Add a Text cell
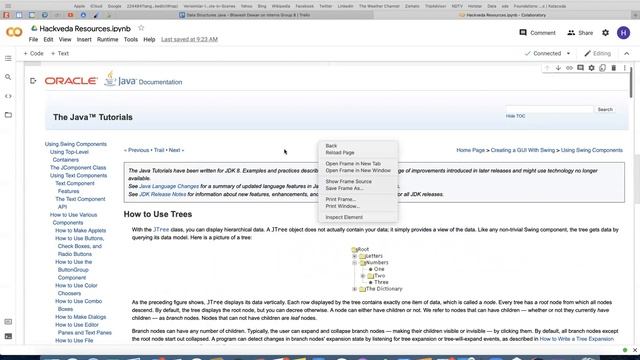This screenshot has height=360, width=640. (x=60, y=53)
